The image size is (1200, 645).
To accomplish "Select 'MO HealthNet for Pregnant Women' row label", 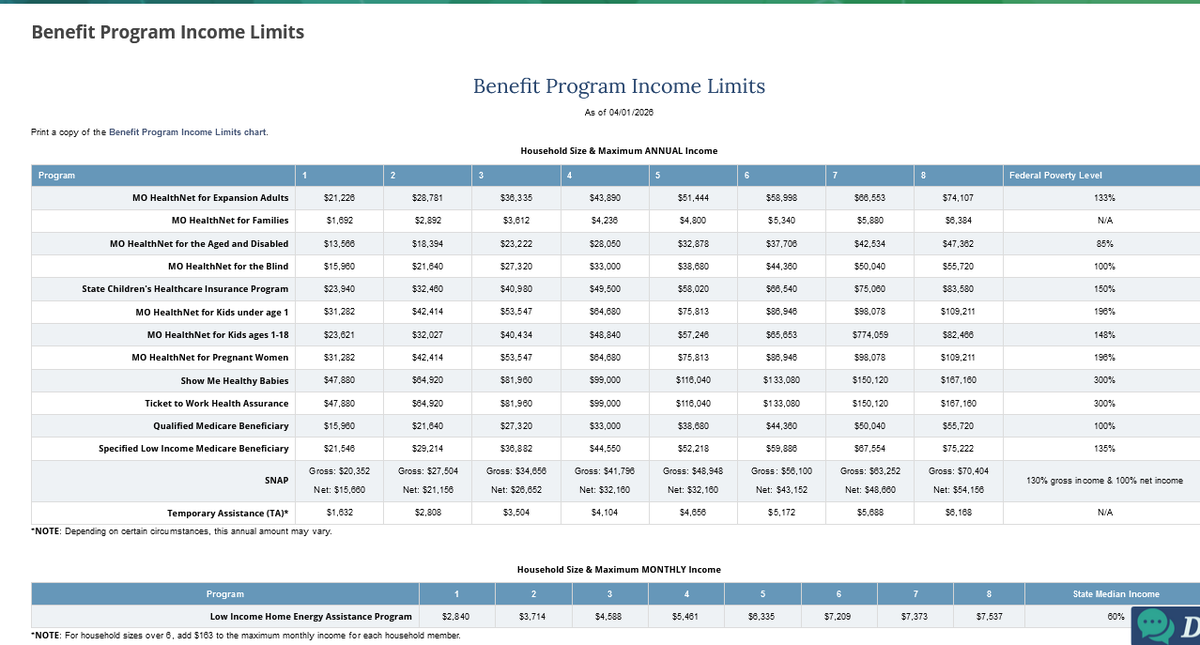I will (210, 357).
